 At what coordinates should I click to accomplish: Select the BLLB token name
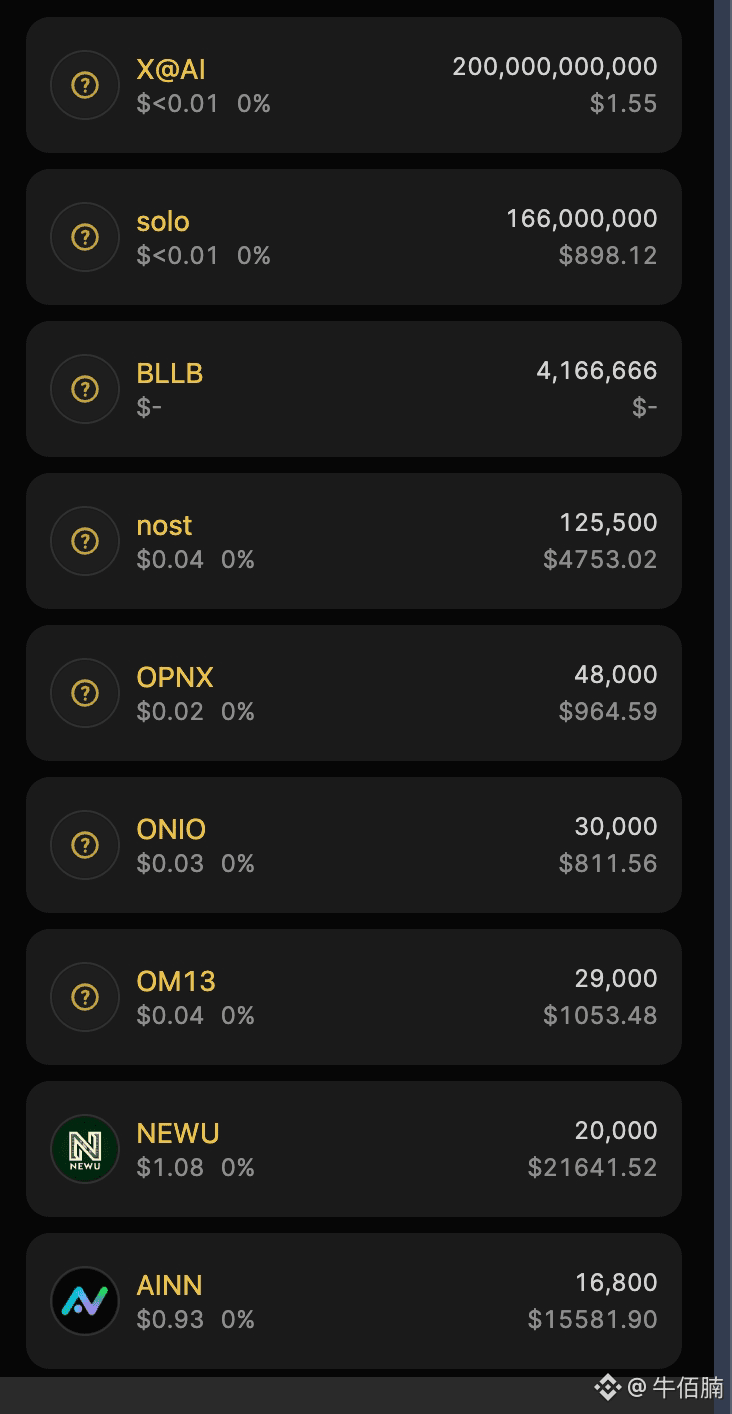(x=170, y=373)
